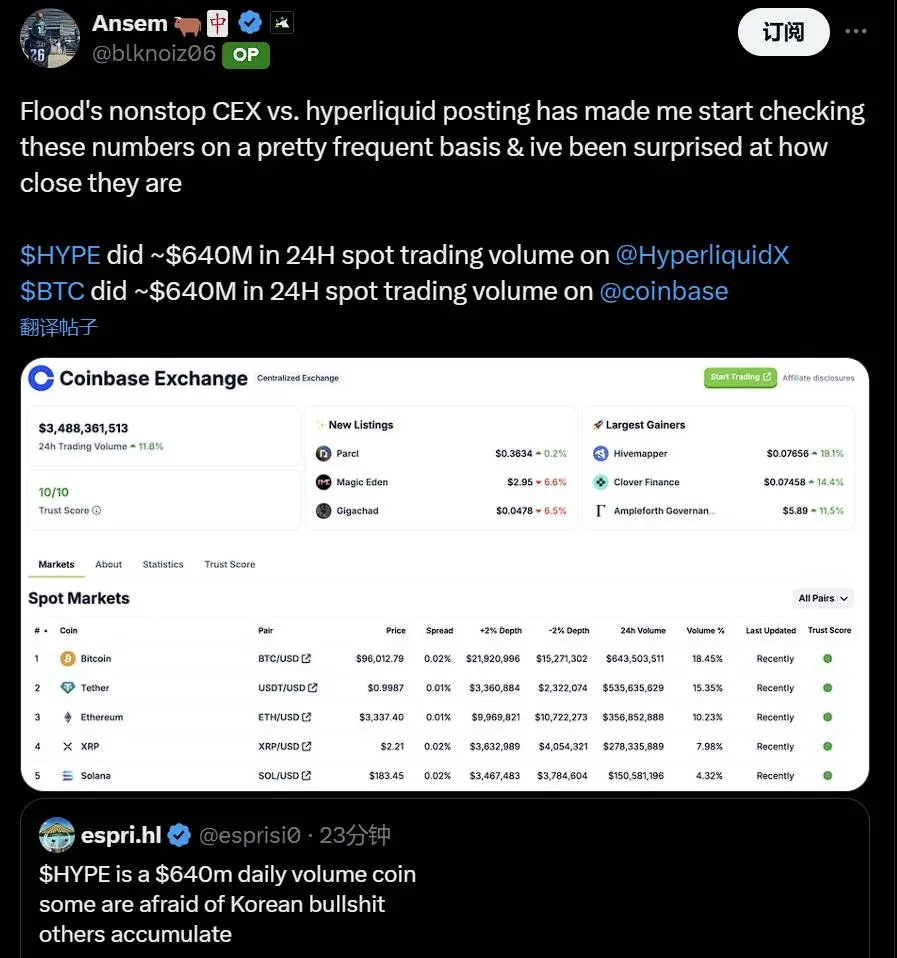Click the Start Trading button

[x=740, y=377]
